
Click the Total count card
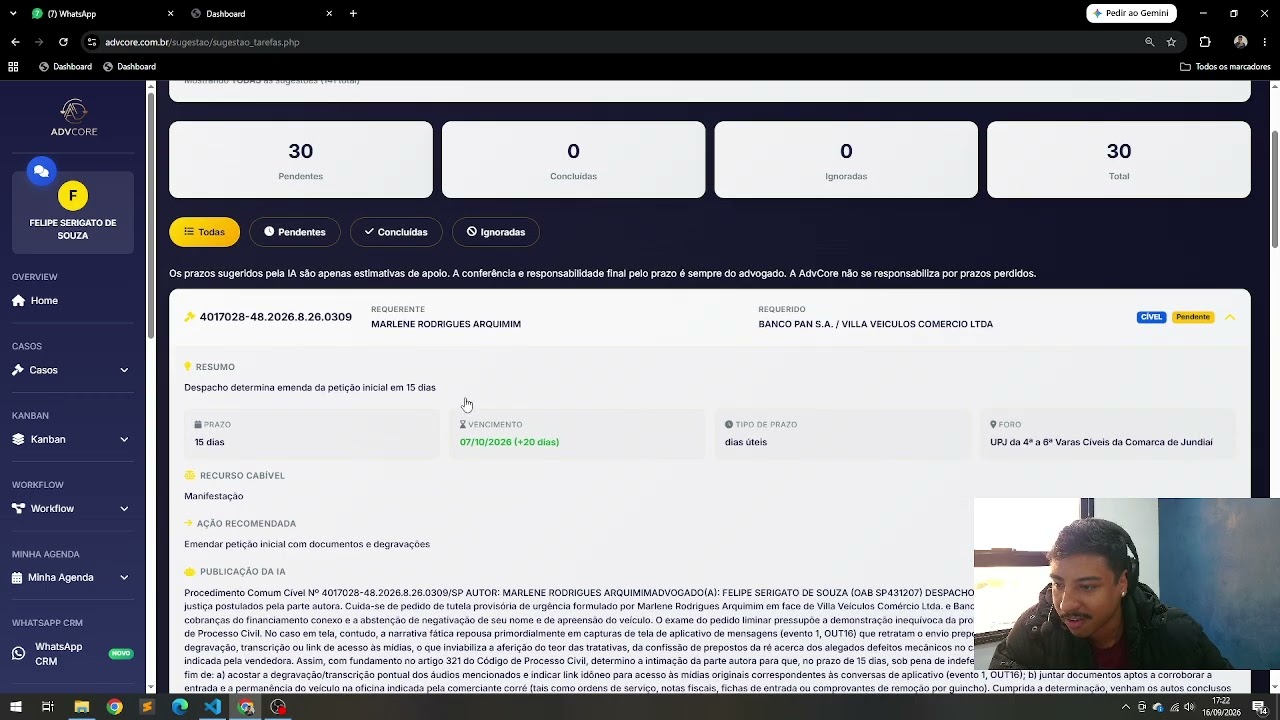pyautogui.click(x=1119, y=160)
